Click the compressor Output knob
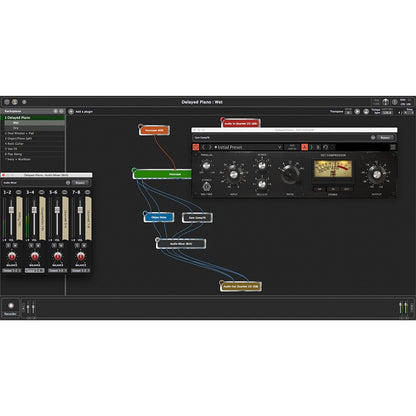Image resolution: width=416 pixels, height=416 pixels. click(x=377, y=174)
